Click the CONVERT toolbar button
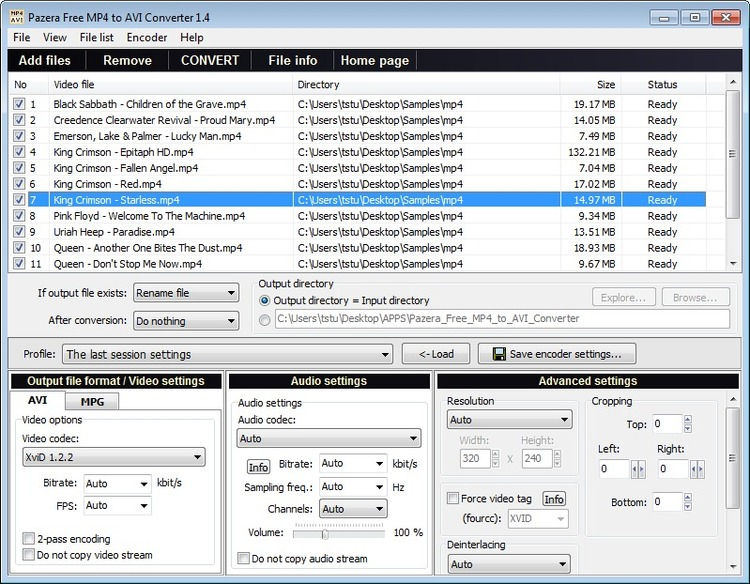The height and width of the screenshot is (584, 750). click(210, 61)
